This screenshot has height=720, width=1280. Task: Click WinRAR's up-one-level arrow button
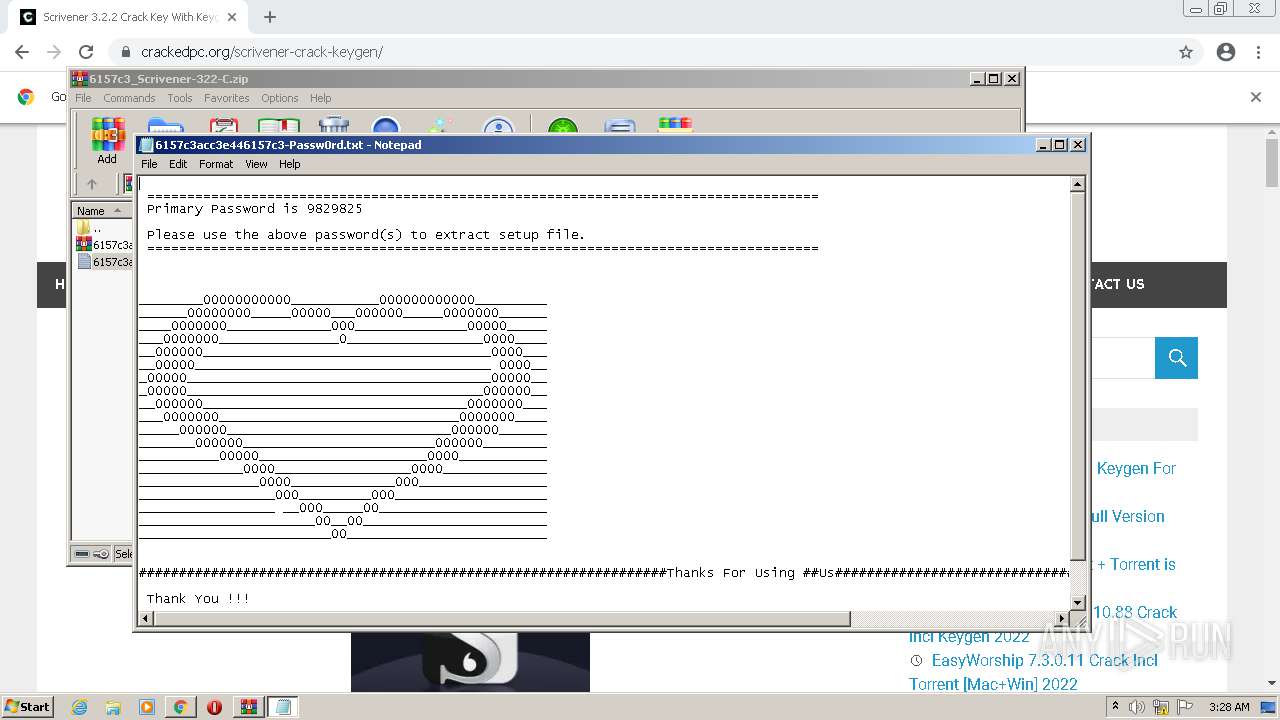(92, 184)
